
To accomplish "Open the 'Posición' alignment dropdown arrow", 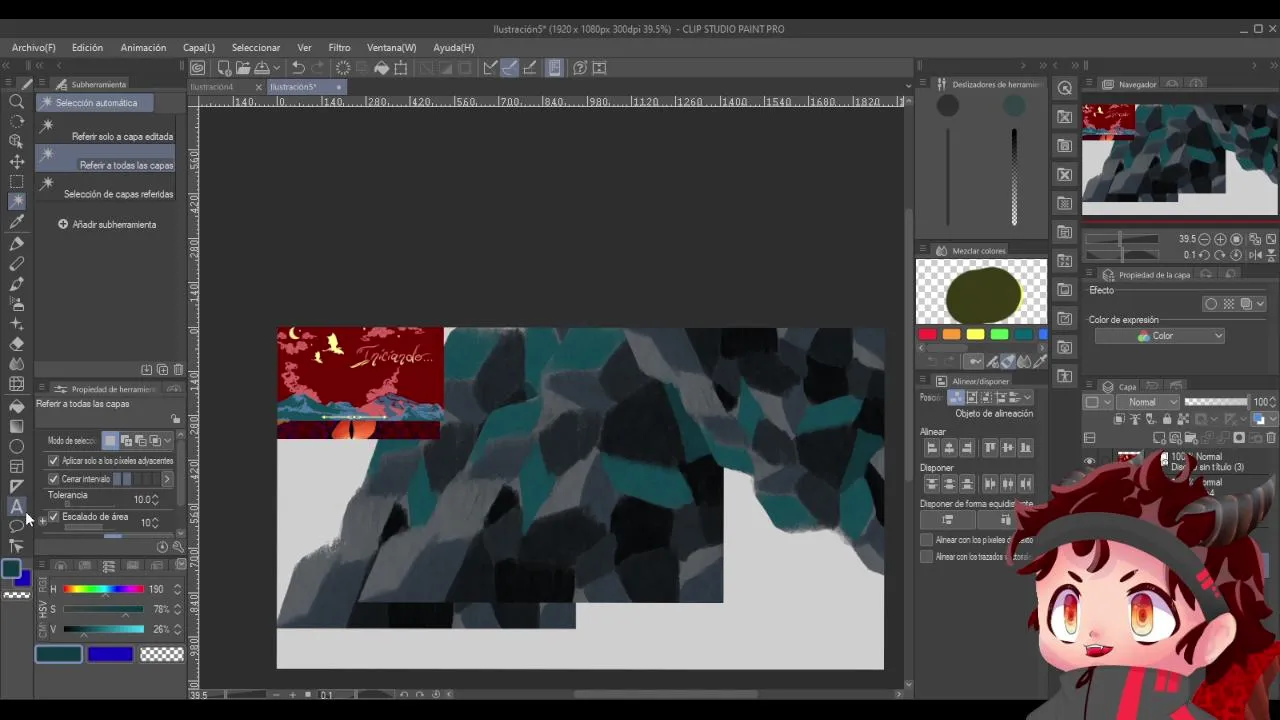I will tap(1027, 398).
